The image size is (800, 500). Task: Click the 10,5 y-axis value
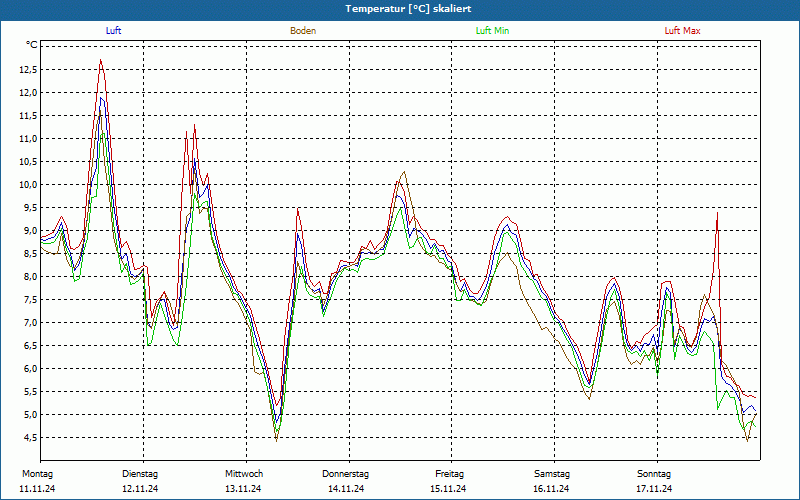pyautogui.click(x=28, y=162)
